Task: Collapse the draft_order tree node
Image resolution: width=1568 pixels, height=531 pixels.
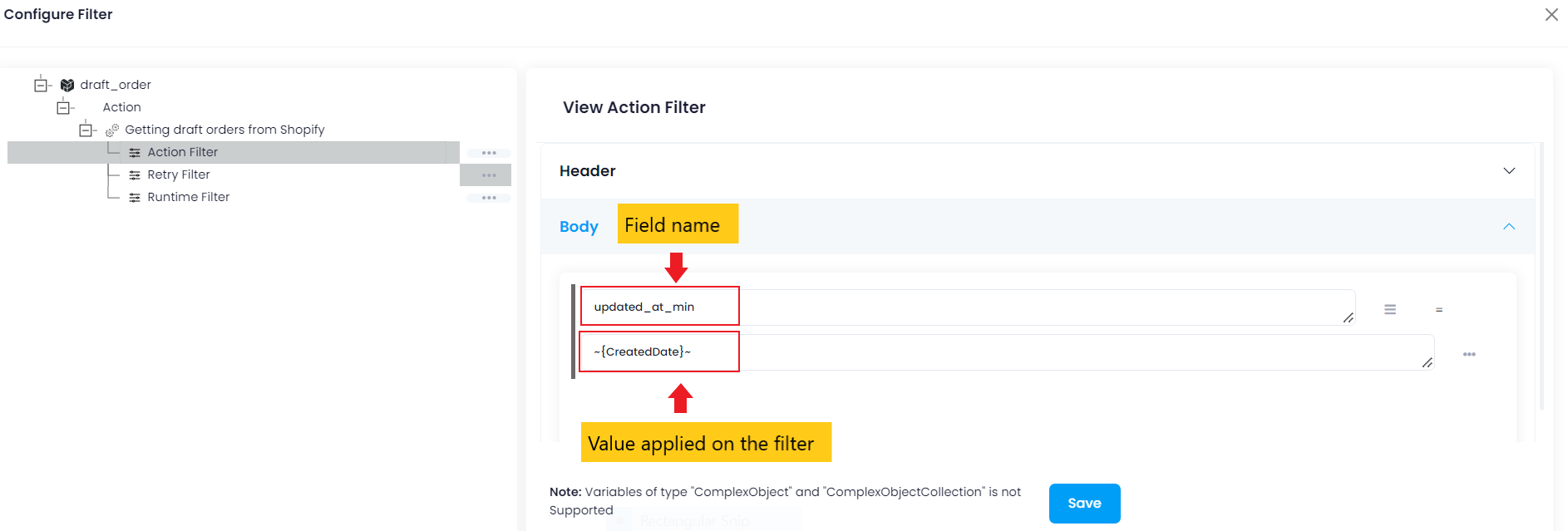Action: pos(41,85)
